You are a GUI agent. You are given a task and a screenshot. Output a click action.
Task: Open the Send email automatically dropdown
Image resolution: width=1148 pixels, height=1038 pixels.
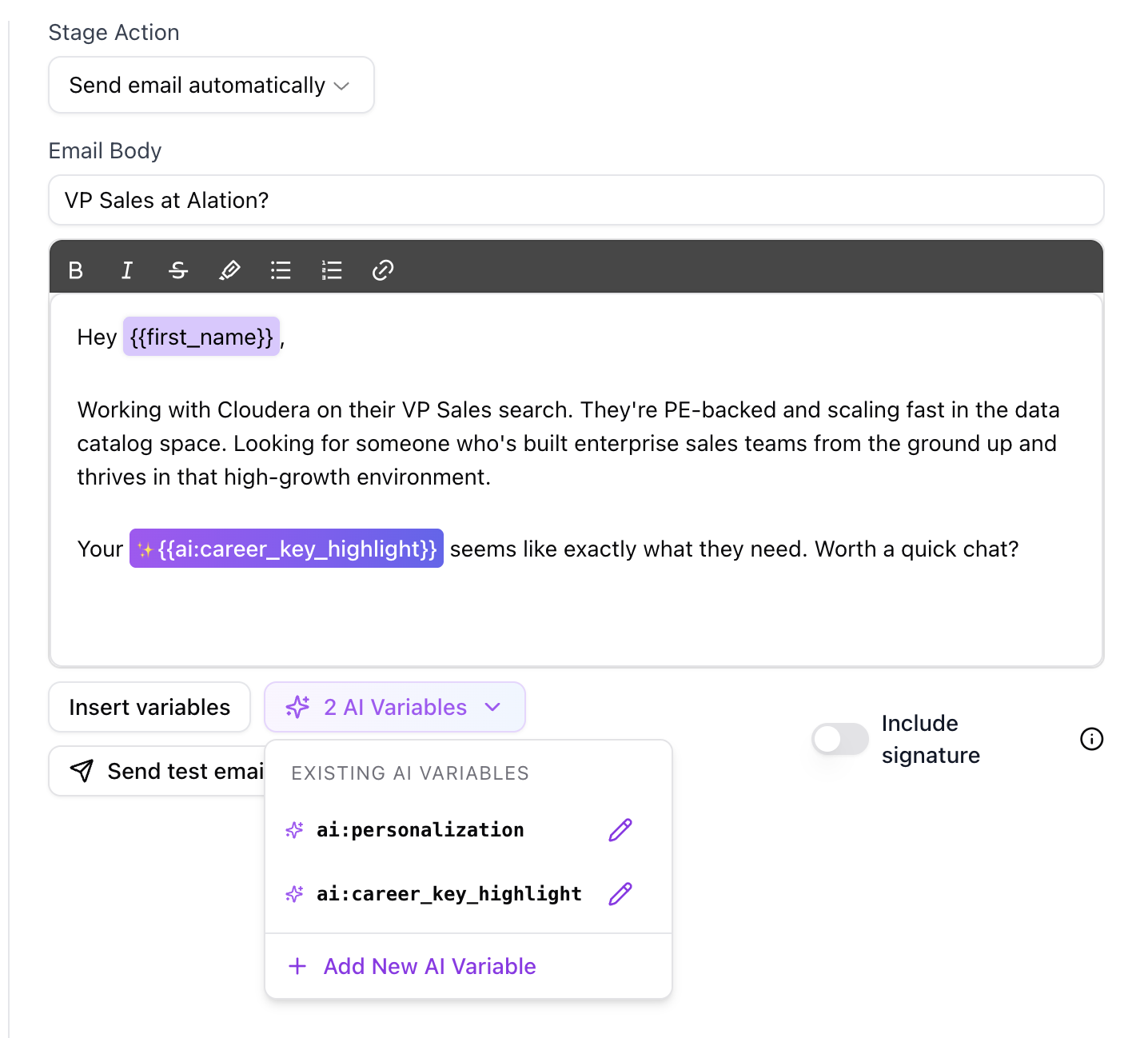point(211,85)
